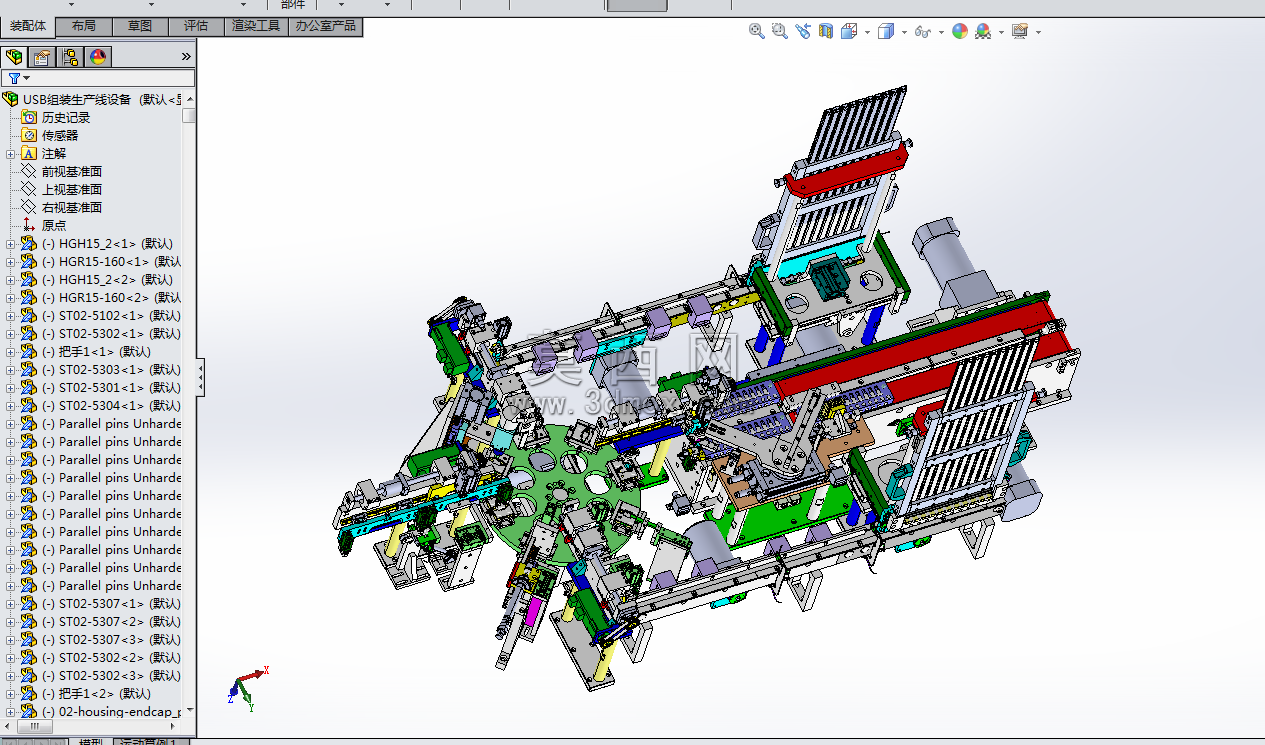1265x745 pixels.
Task: Activate the Section View icon
Action: [x=825, y=31]
